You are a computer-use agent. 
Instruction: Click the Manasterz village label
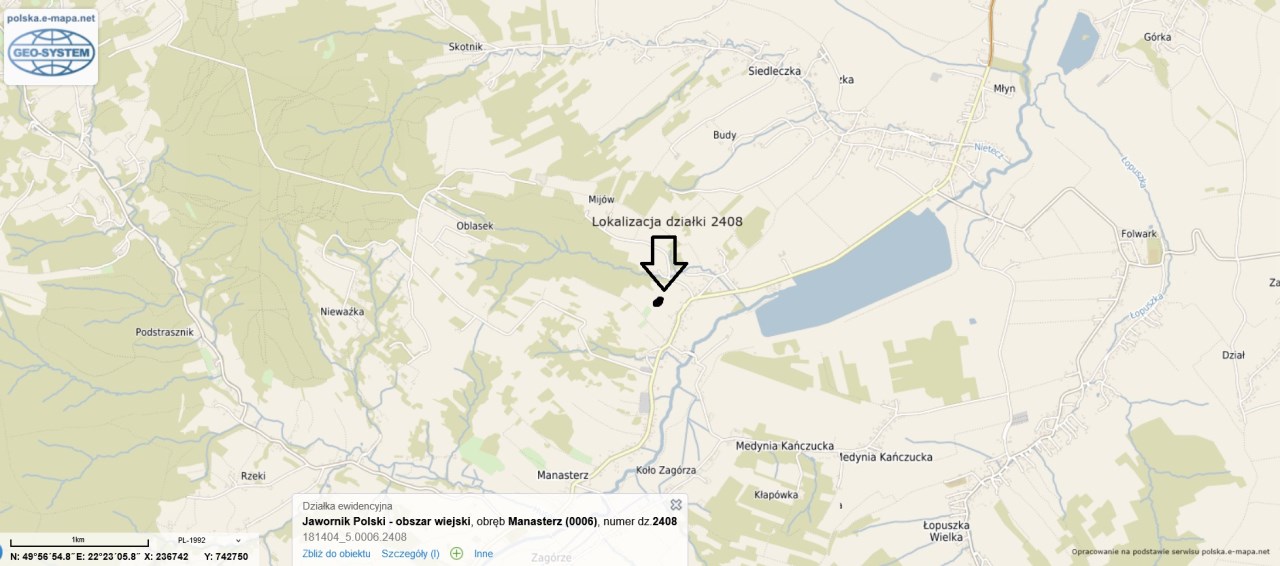point(562,474)
